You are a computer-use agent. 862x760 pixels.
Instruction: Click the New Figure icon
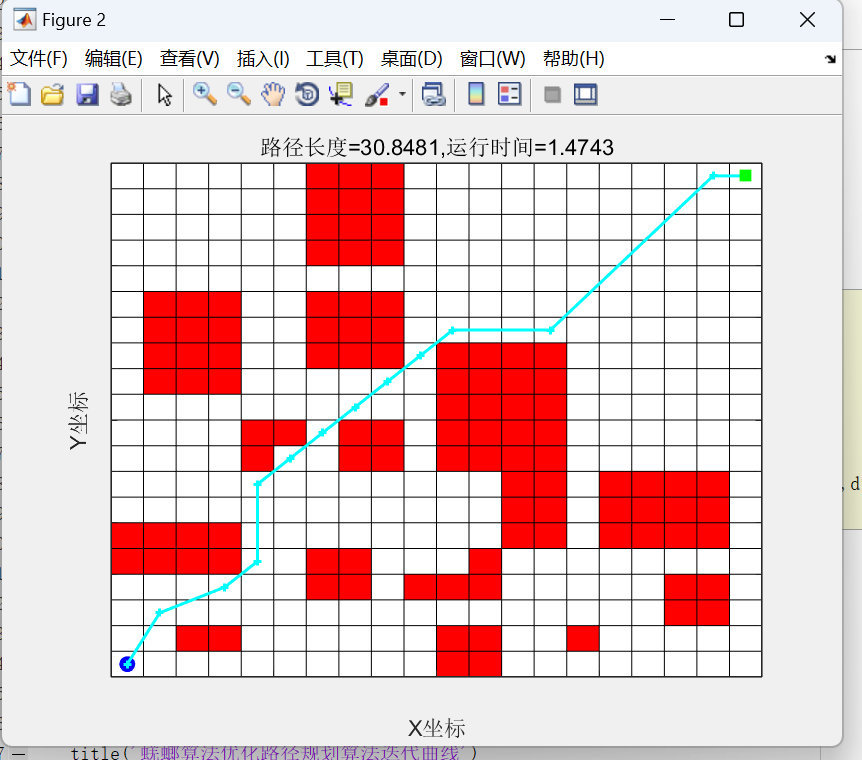click(19, 95)
